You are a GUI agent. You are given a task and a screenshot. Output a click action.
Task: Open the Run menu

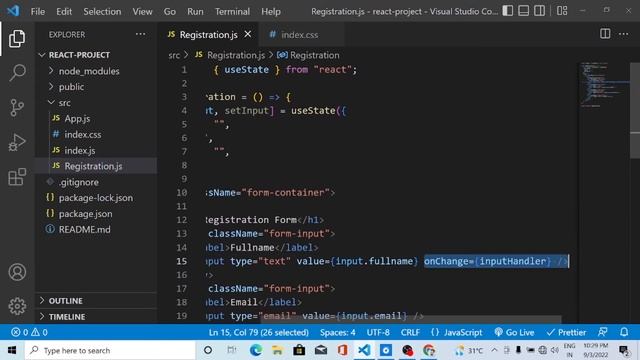tap(195, 11)
